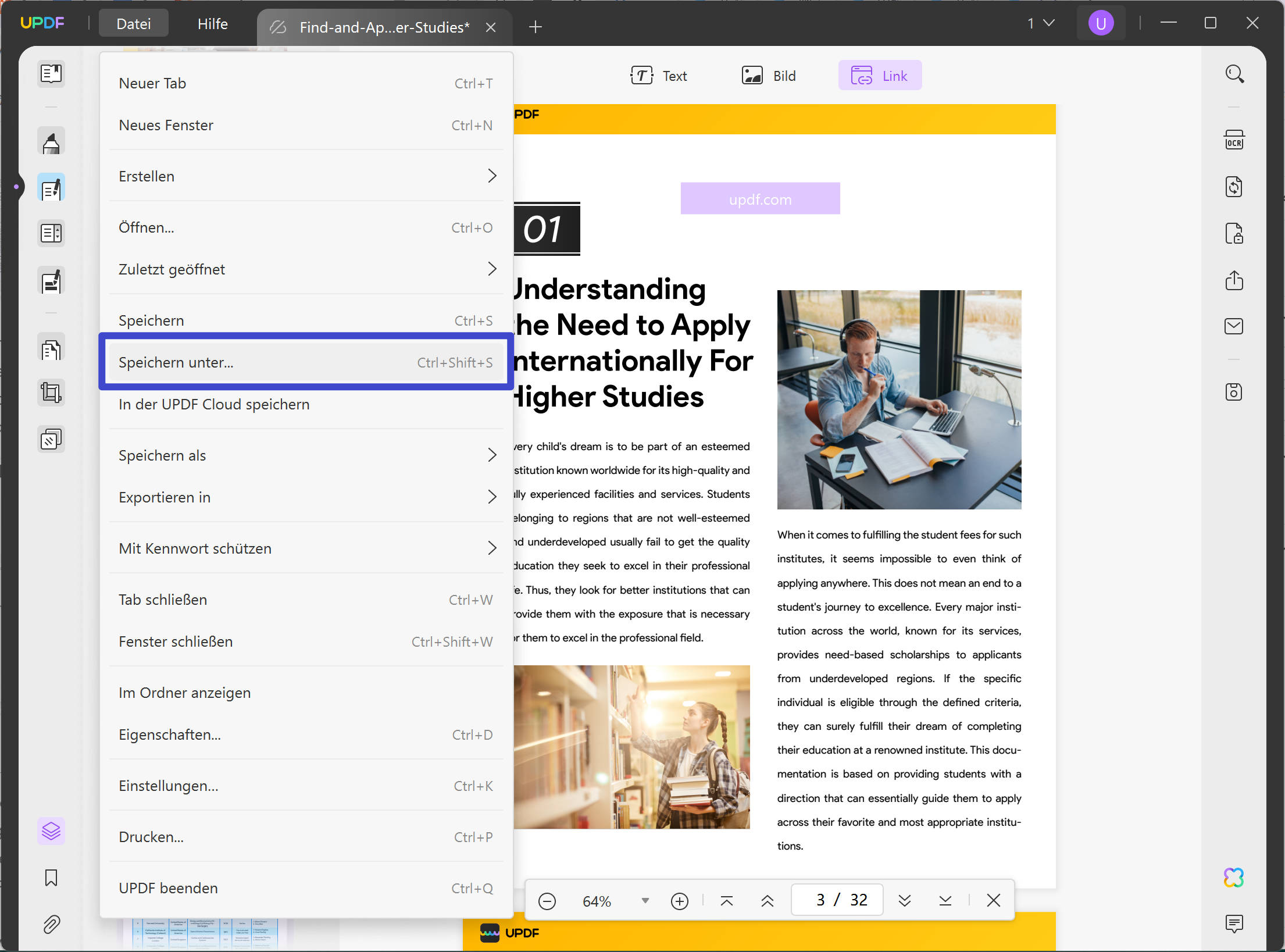This screenshot has height=952, width=1285.
Task: Decrease zoom with the minus control
Action: coord(547,900)
